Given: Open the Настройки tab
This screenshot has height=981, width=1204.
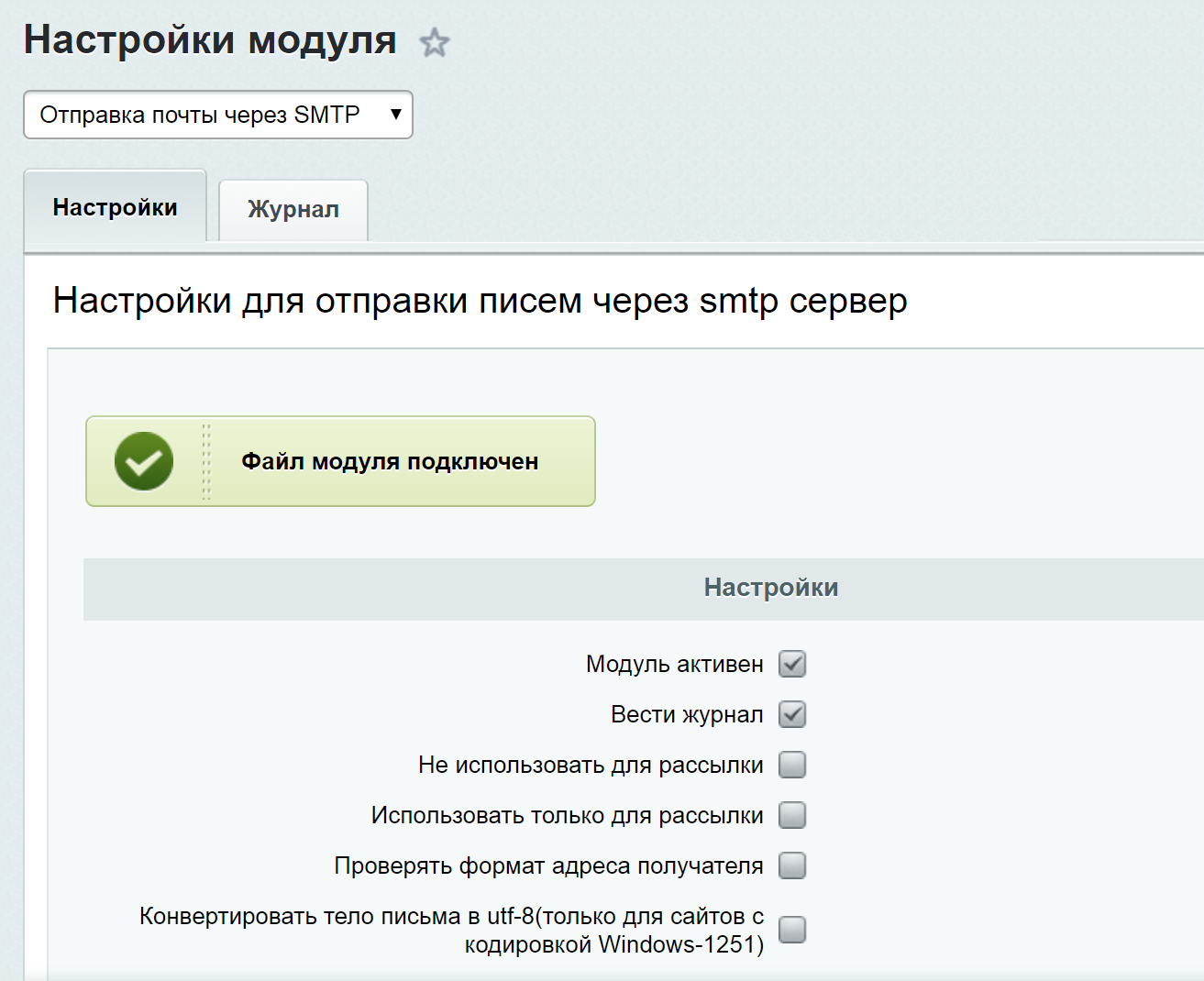Looking at the screenshot, I should 116,207.
